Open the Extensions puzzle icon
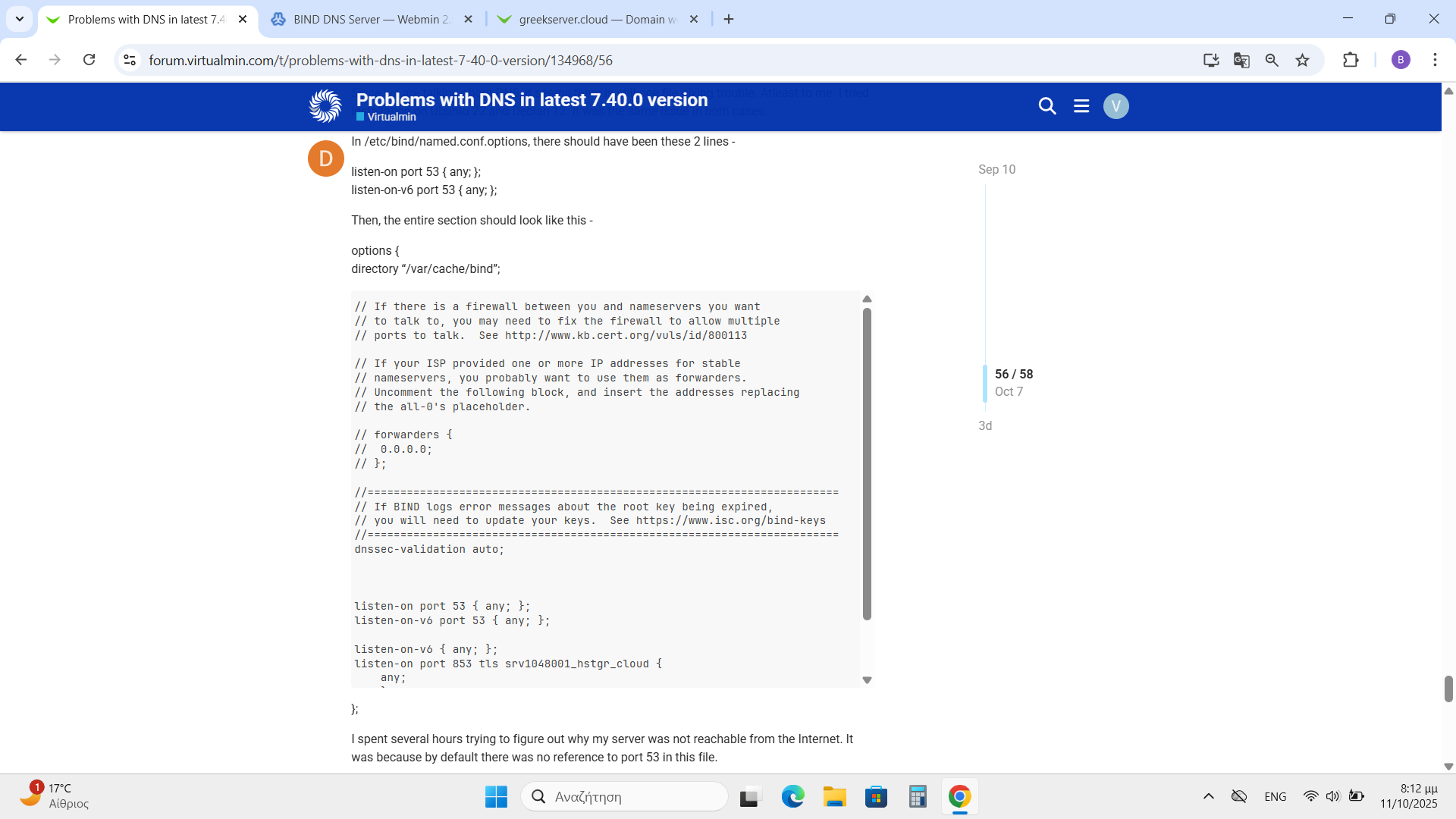1456x819 pixels. (x=1351, y=60)
